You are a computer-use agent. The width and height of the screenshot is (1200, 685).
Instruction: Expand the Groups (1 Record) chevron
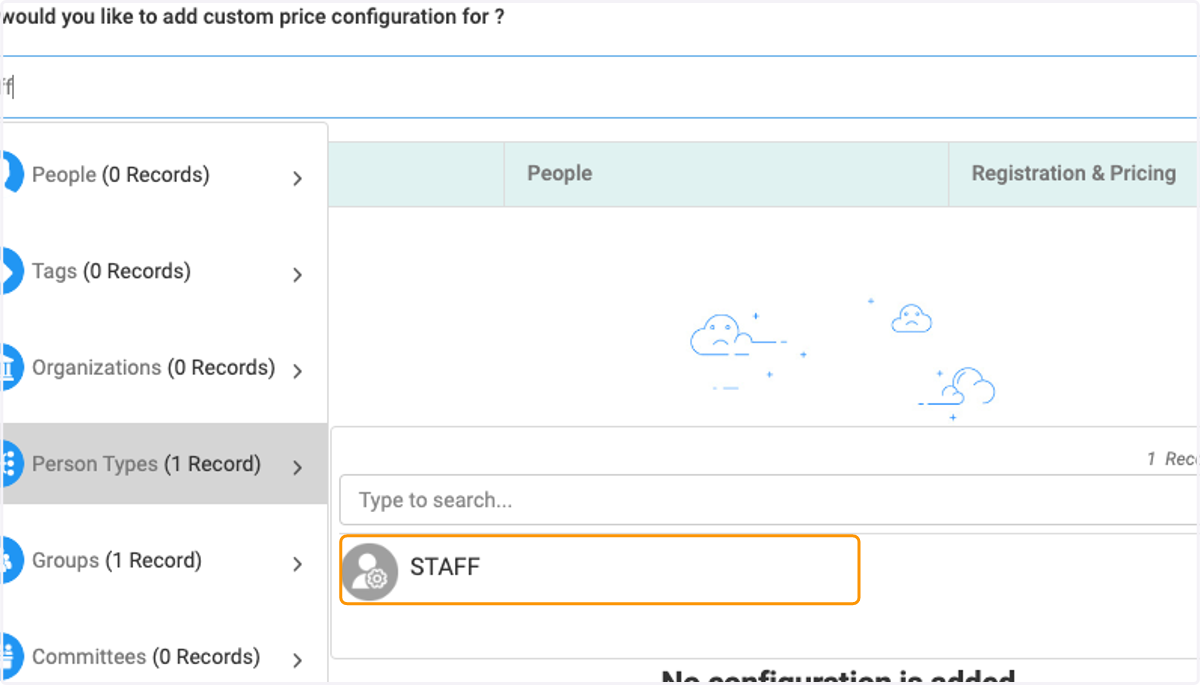(x=297, y=564)
